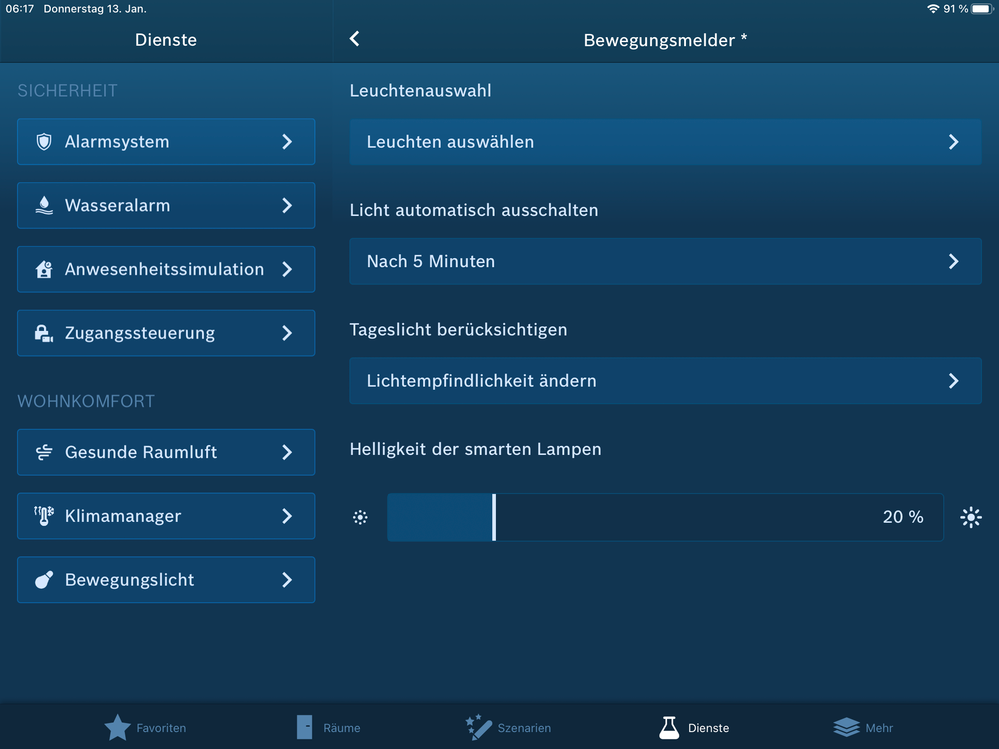
Task: Tap the bright sun icon right of slider
Action: pos(970,517)
